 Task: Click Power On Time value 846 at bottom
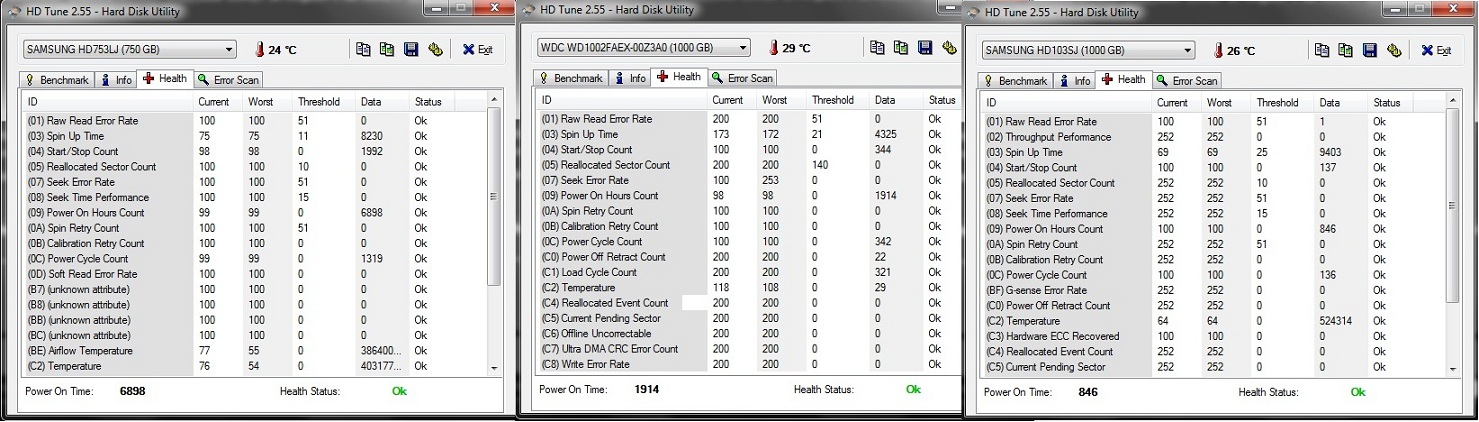(1089, 393)
